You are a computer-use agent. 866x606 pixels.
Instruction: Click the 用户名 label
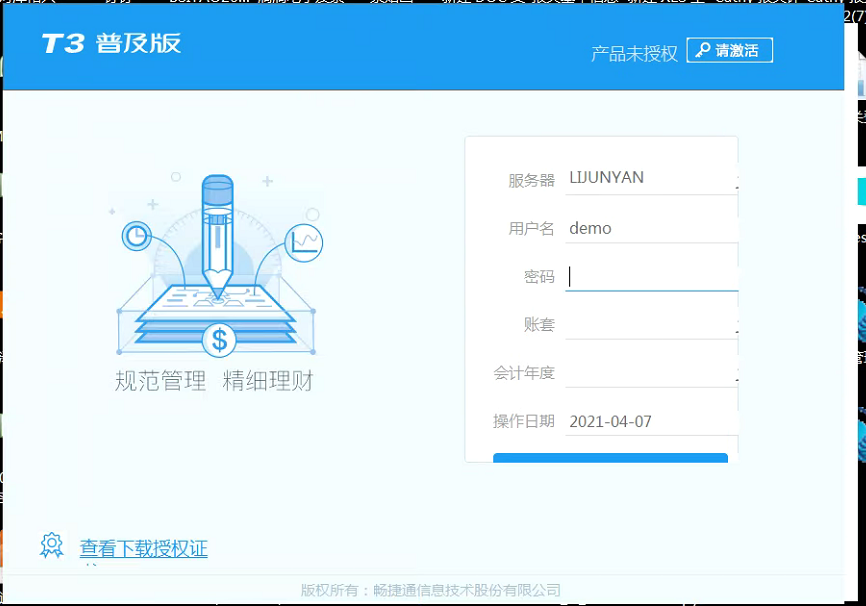click(531, 228)
